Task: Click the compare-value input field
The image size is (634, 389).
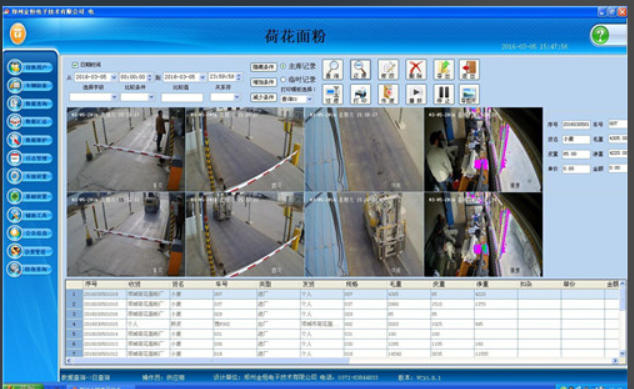Action: [182, 97]
